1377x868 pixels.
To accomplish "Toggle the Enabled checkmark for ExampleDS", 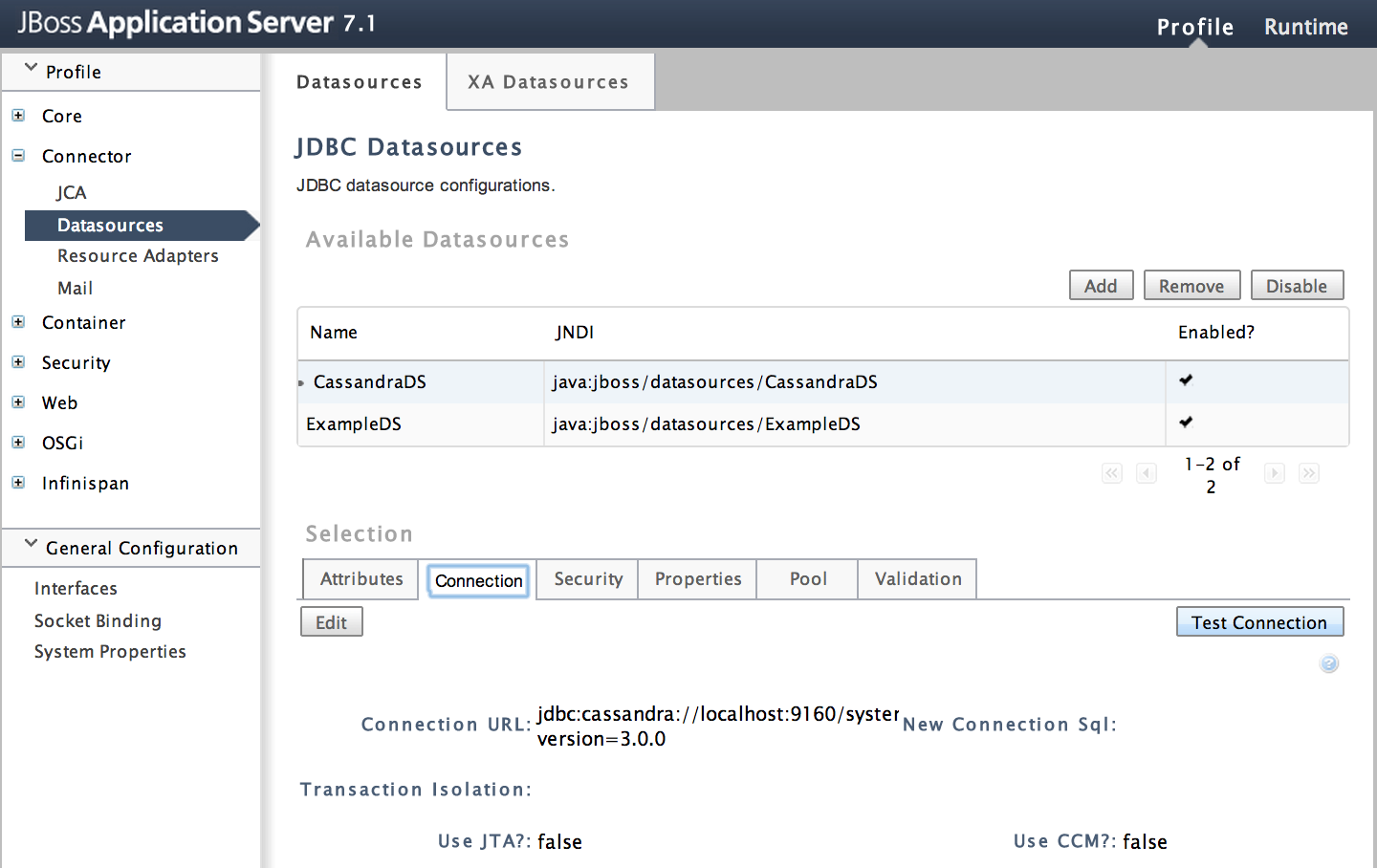I will point(1185,422).
